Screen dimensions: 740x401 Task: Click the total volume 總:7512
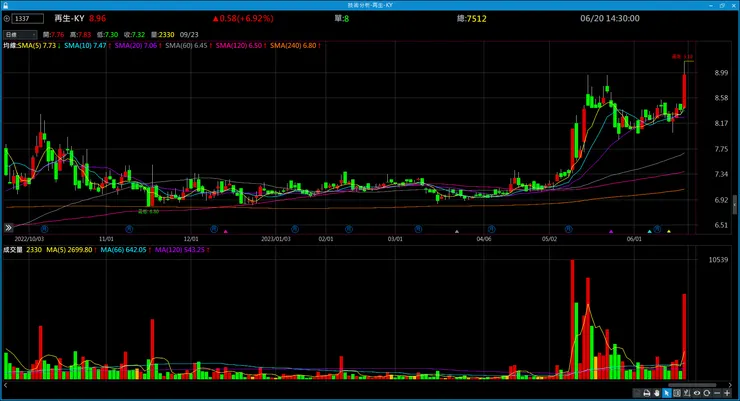471,19
